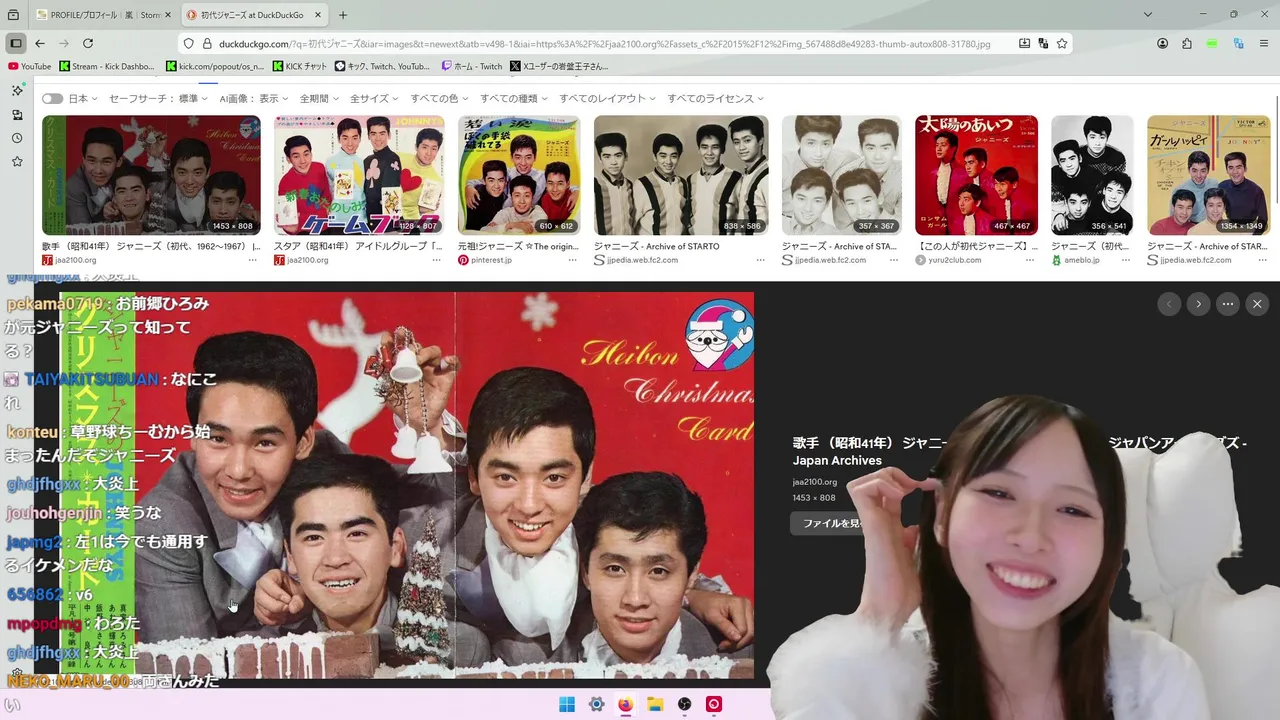Click the install/save page icon in address bar
The width and height of the screenshot is (1280, 720).
pos(1024,44)
